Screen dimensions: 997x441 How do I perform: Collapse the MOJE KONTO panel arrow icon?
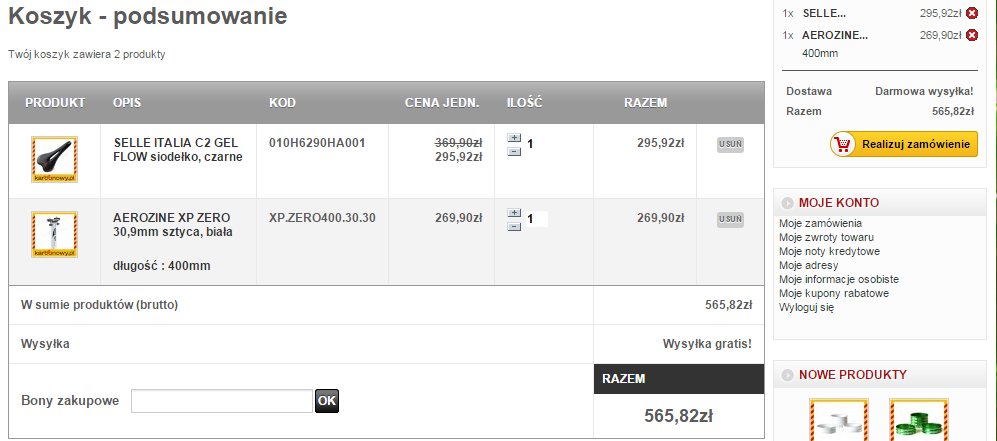pos(788,204)
